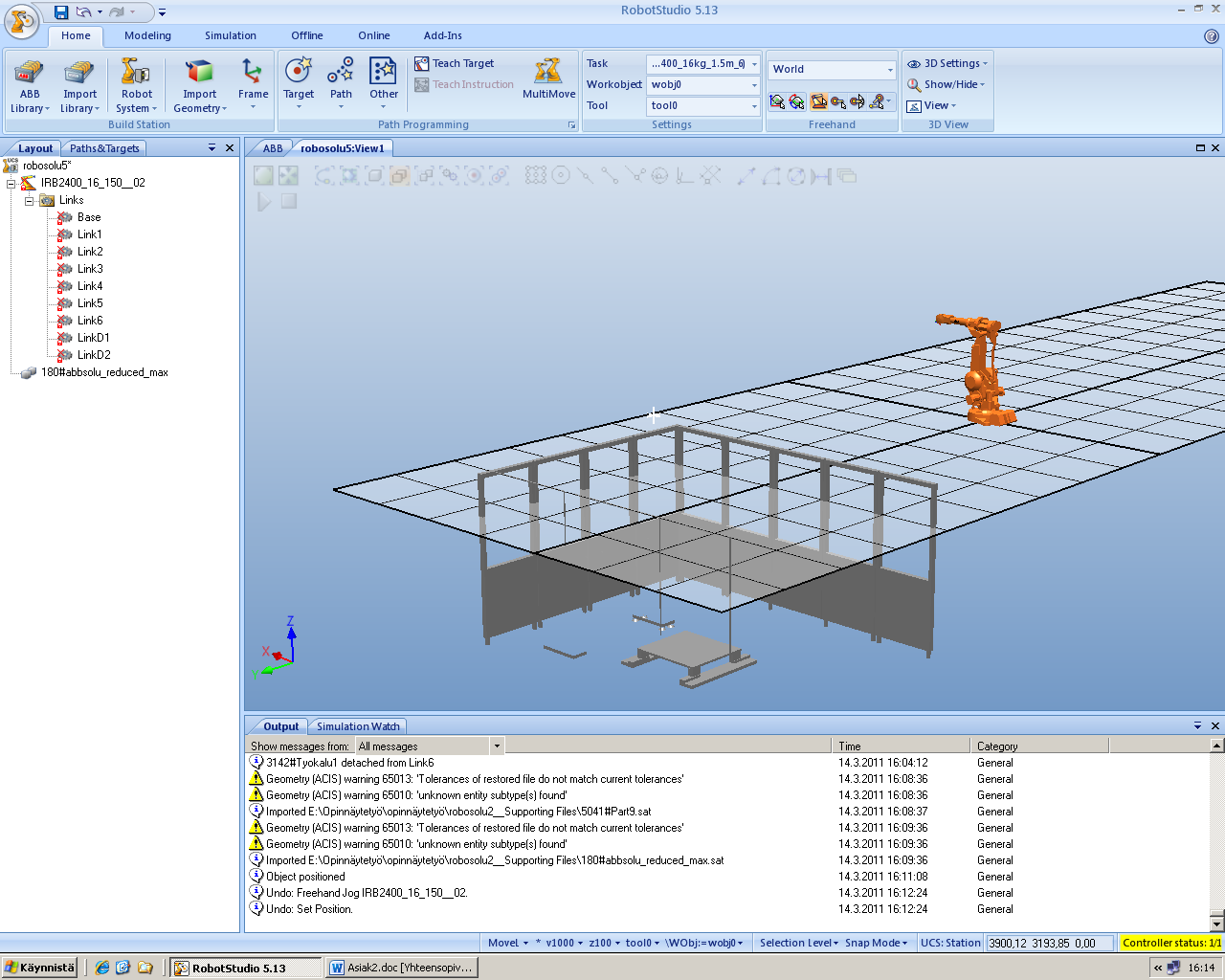The image size is (1225, 980).
Task: Switch to Asiak2.doc in the taskbar
Action: coord(402,968)
